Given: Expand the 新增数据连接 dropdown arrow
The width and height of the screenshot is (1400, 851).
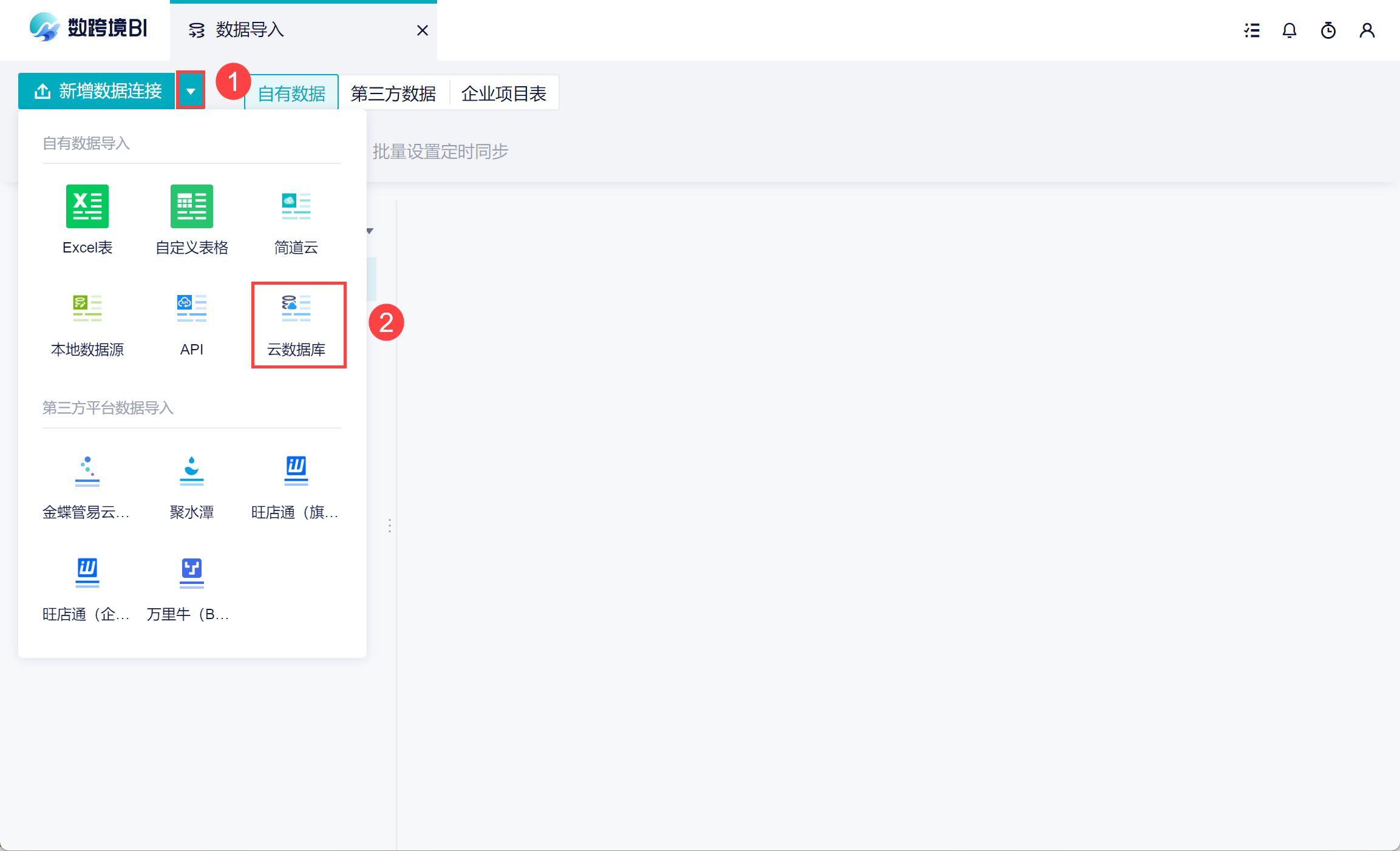Looking at the screenshot, I should [191, 92].
